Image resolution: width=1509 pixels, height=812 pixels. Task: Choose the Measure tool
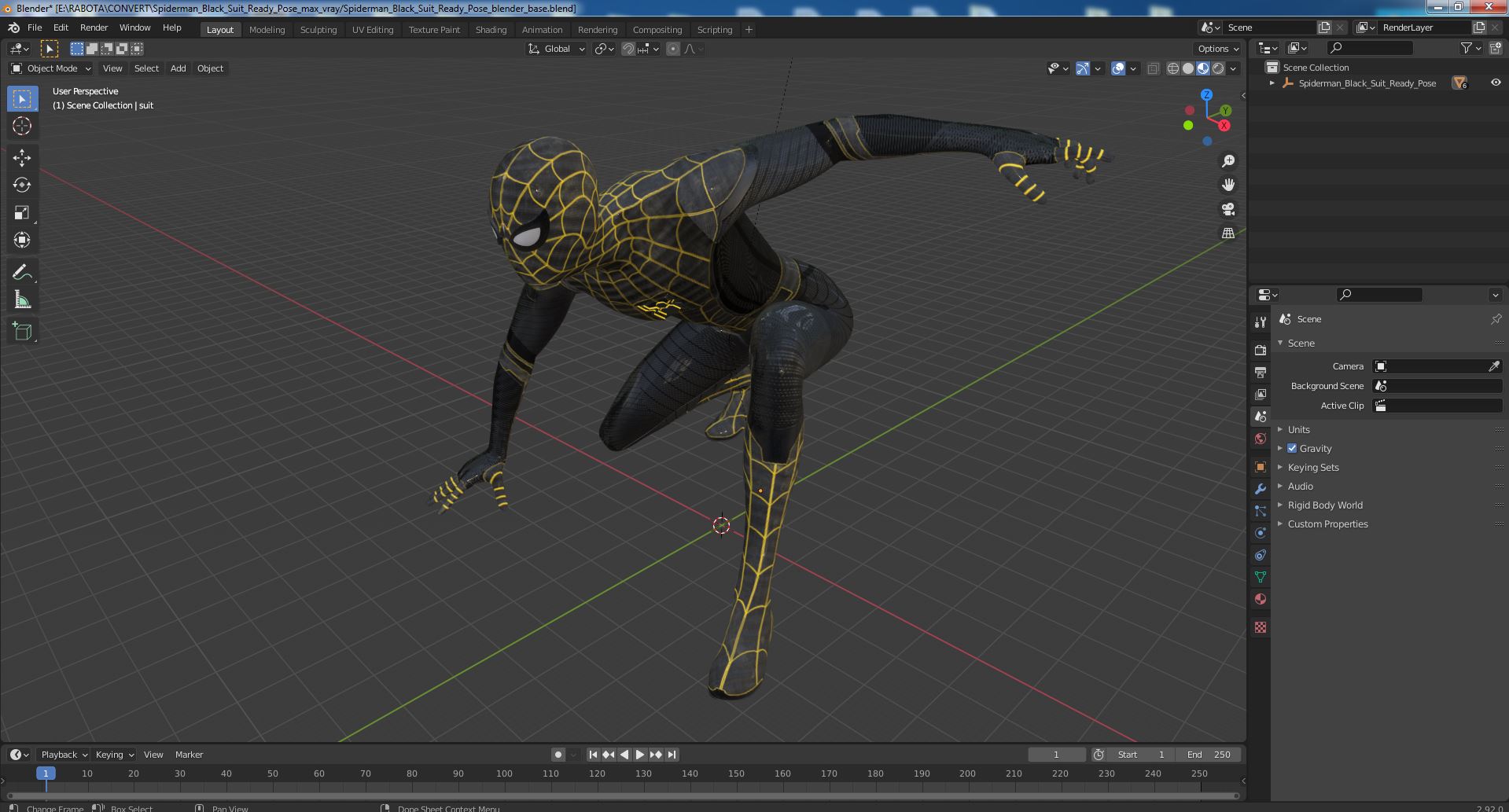(22, 299)
